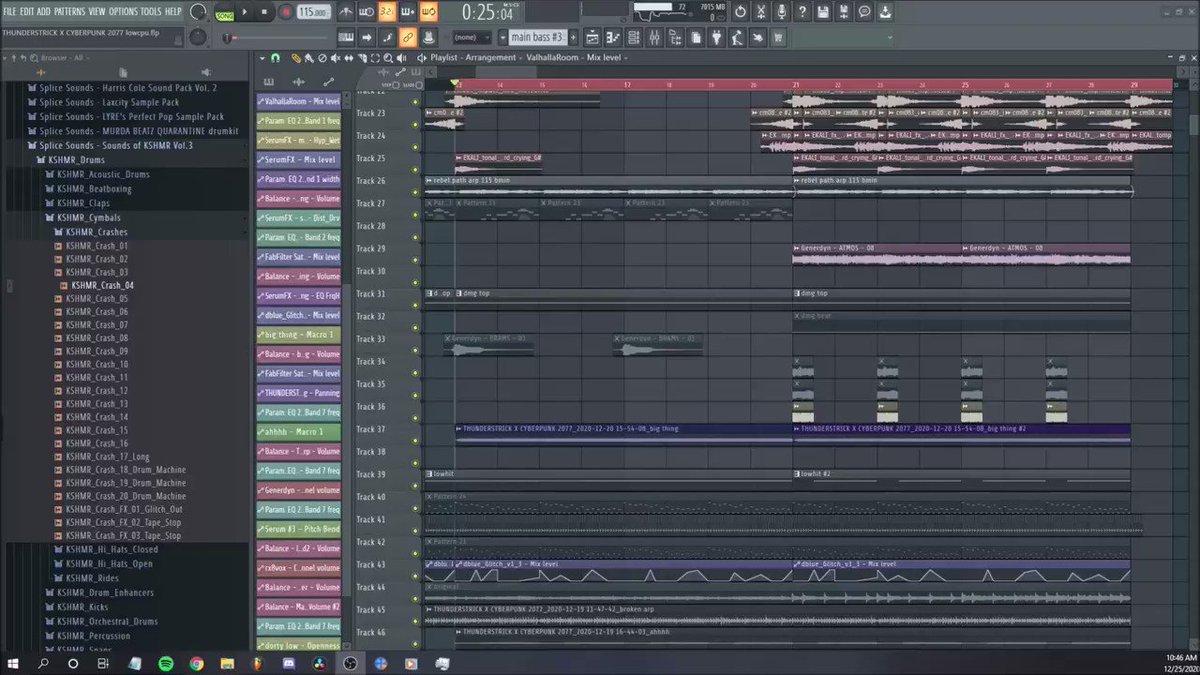
Task: Open the OPTIONS menu
Action: (x=123, y=11)
